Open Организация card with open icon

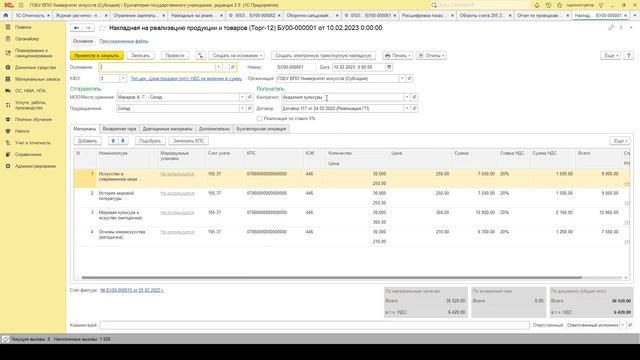(409, 78)
